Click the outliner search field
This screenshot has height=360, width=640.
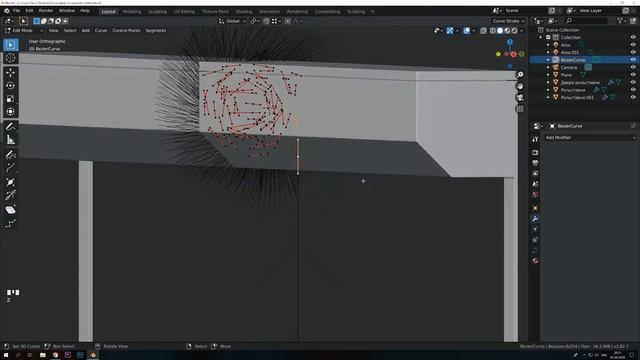coord(587,21)
